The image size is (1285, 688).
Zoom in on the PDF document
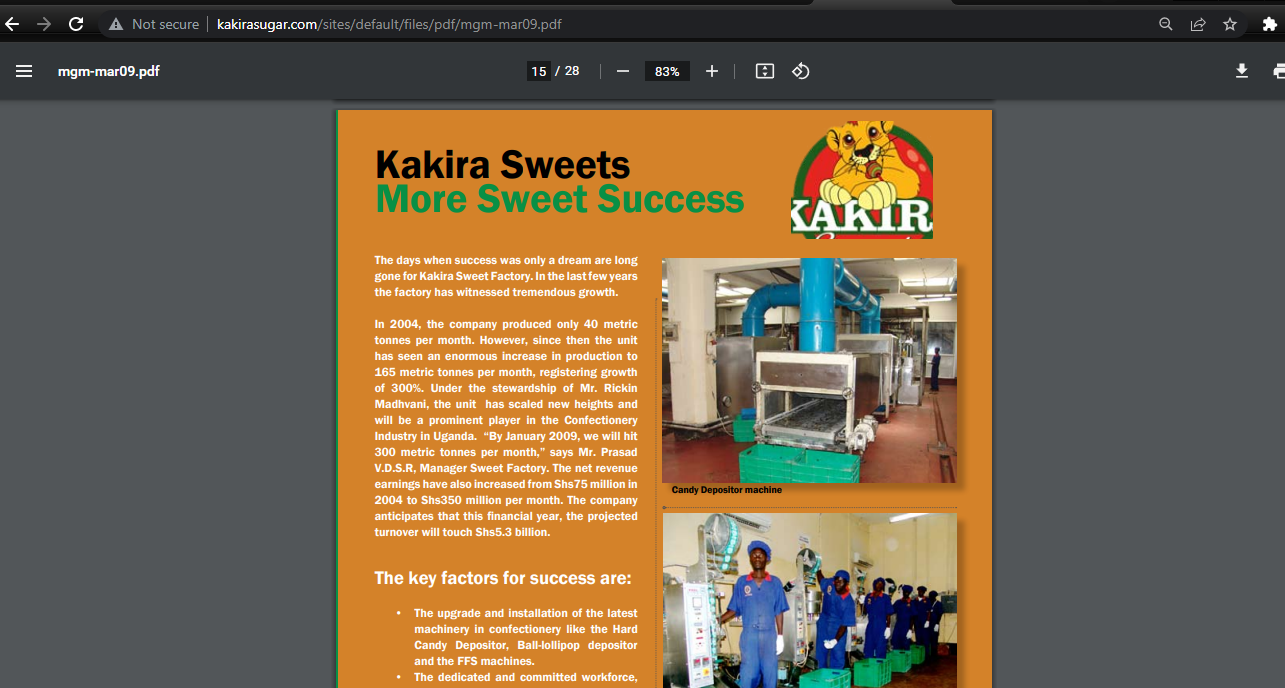pyautogui.click(x=712, y=71)
